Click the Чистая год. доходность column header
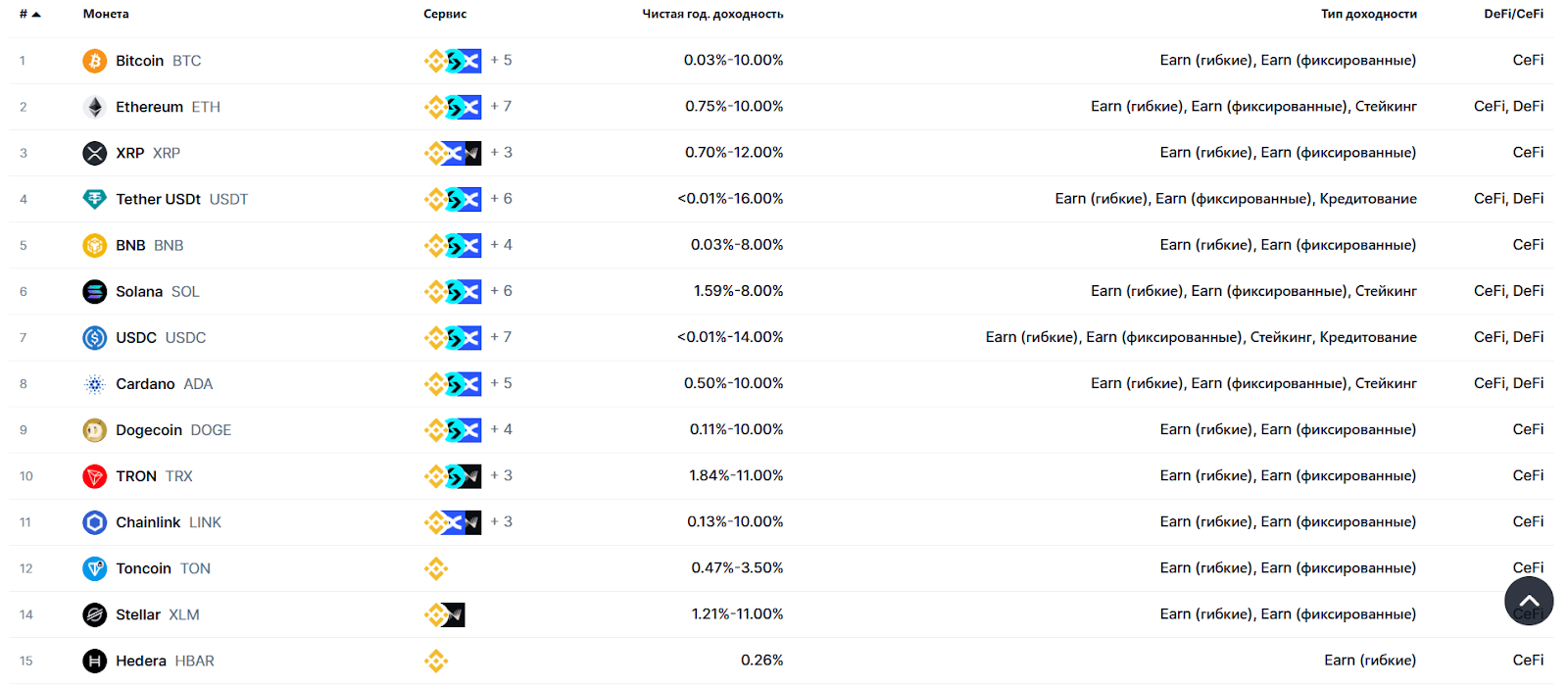Viewport: 1568px width, 685px height. (712, 14)
